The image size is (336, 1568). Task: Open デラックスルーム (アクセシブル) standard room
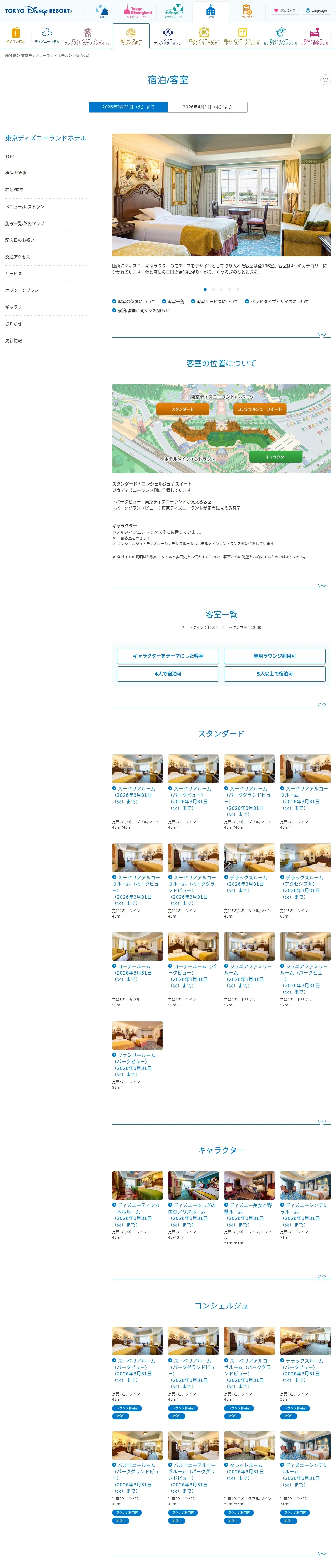(x=305, y=887)
